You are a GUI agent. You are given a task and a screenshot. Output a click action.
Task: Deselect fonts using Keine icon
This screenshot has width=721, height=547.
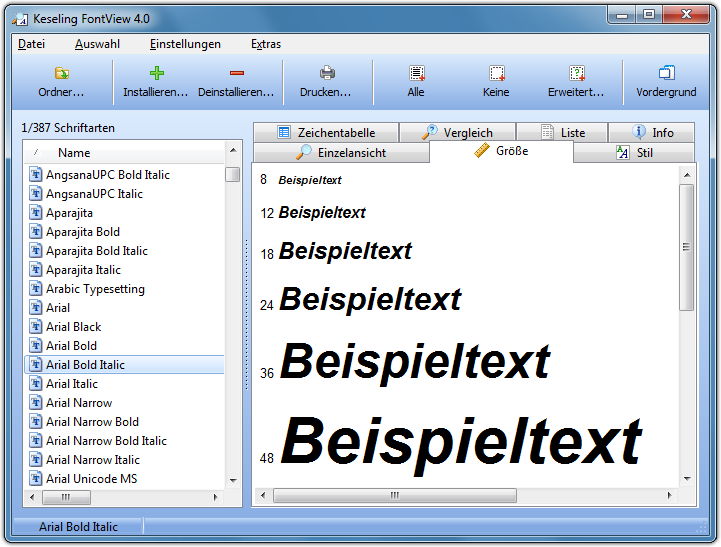pos(496,73)
